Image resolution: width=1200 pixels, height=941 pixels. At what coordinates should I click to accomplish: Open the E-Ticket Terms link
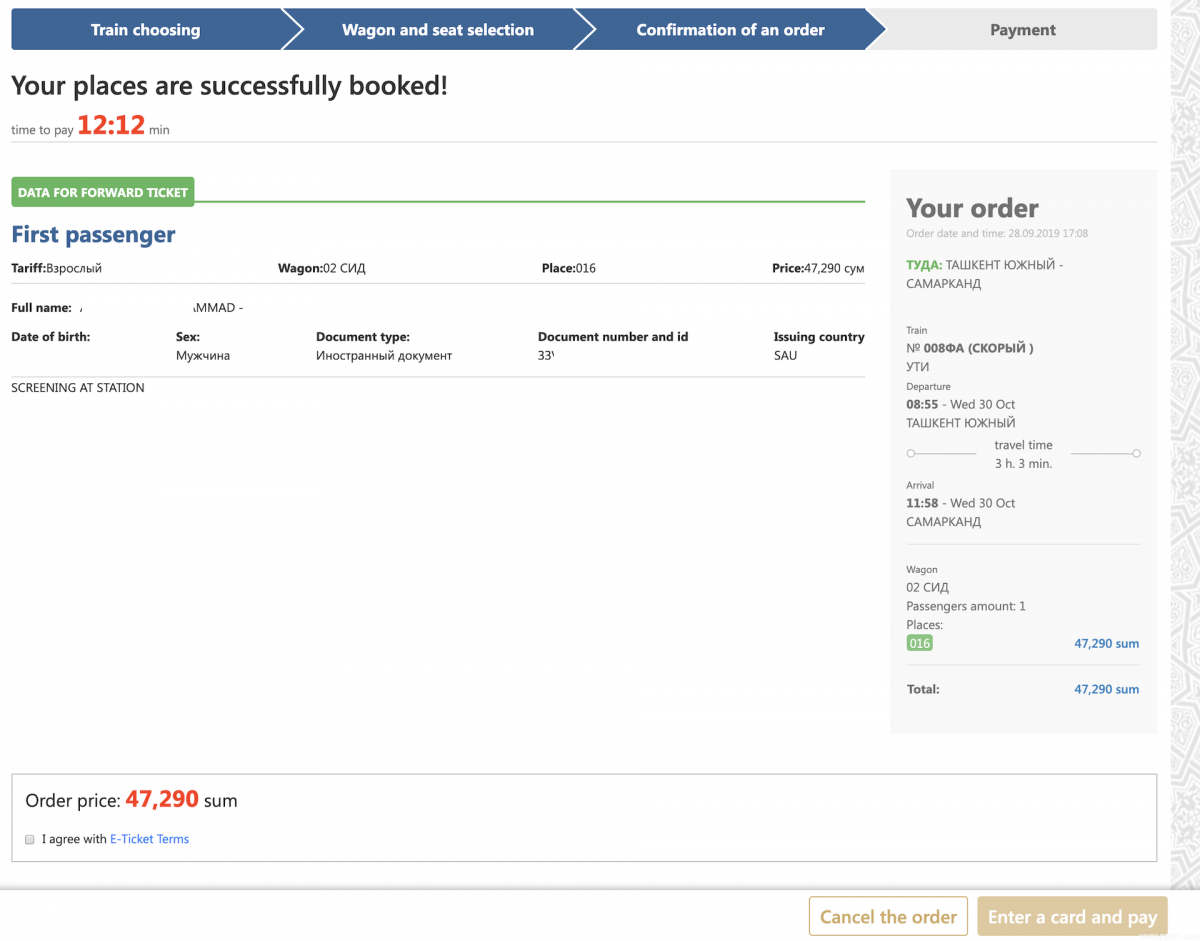tap(149, 840)
